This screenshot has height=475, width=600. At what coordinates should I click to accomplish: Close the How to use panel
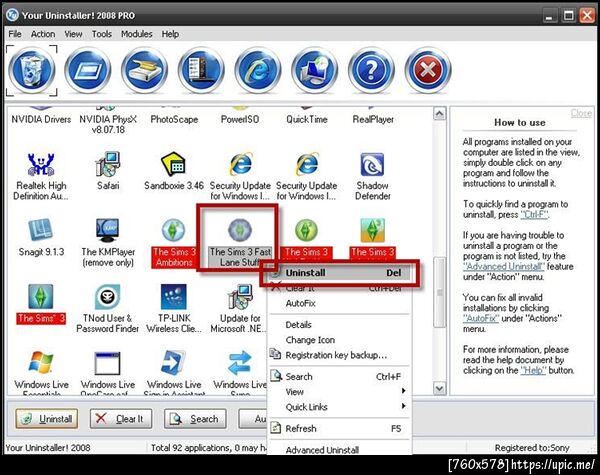pyautogui.click(x=581, y=113)
